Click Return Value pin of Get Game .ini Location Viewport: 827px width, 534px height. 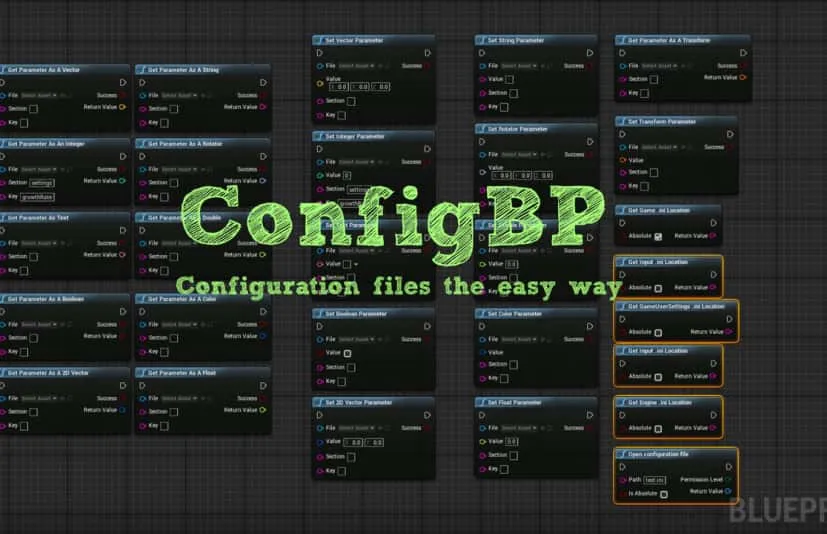click(713, 236)
